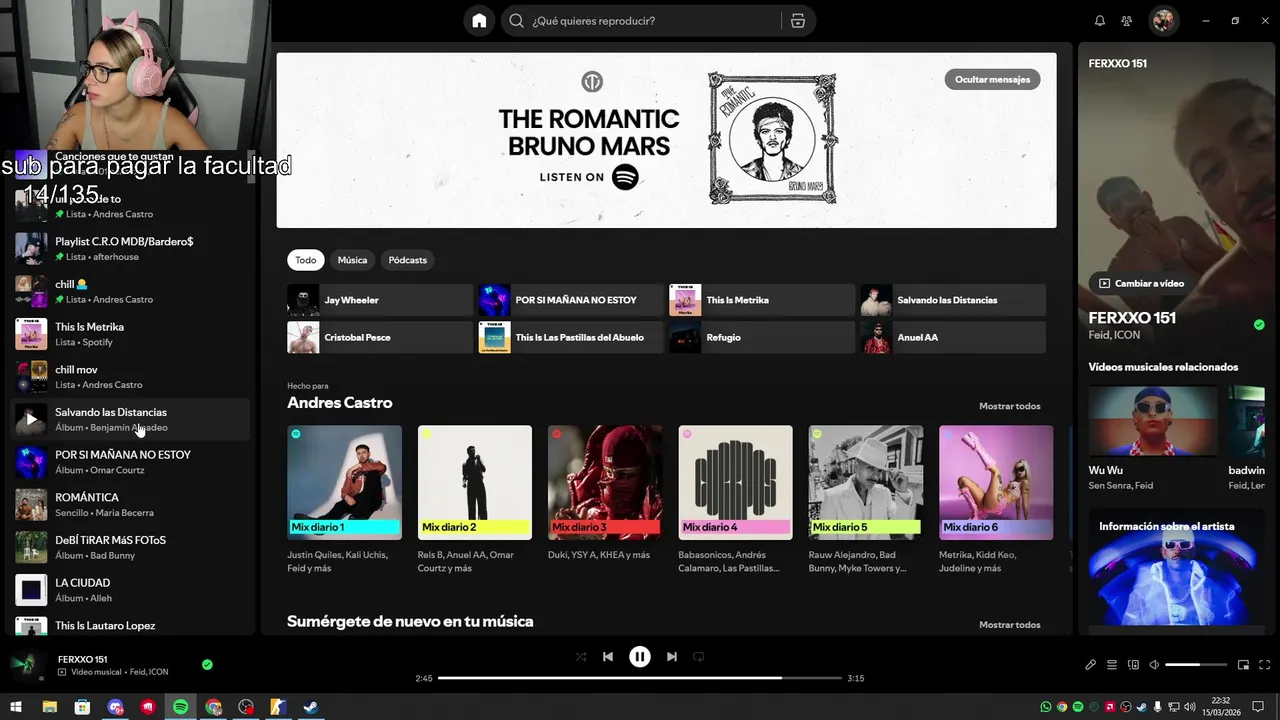Toggle liked checkmark in bottom player bar
This screenshot has height=720, width=1280.
(x=207, y=664)
